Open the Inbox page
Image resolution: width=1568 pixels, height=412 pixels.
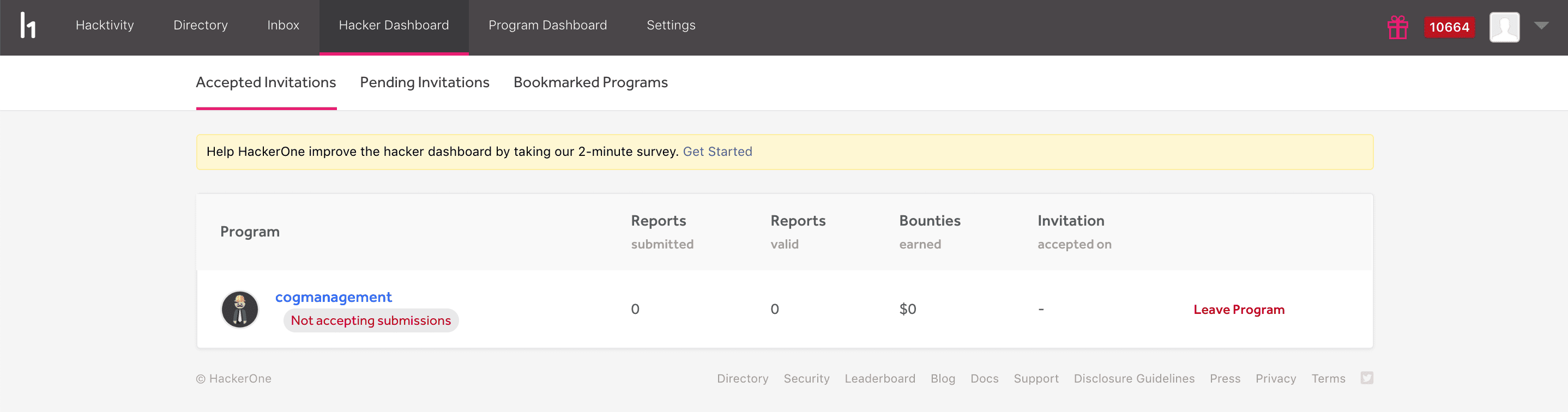(x=283, y=26)
